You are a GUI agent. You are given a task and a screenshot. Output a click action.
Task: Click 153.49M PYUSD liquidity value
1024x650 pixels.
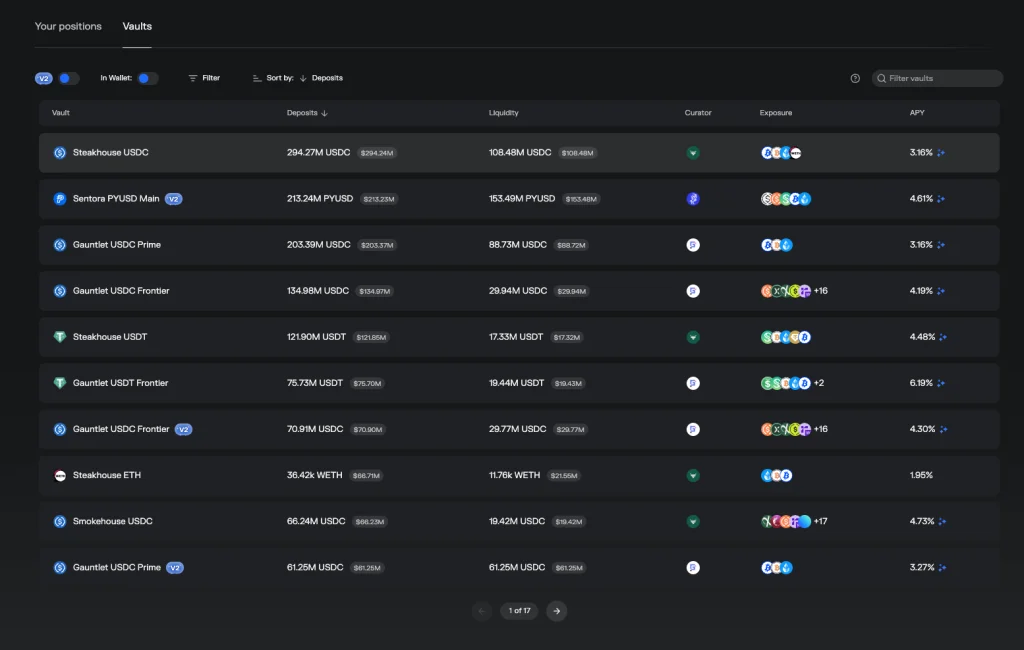click(x=522, y=199)
